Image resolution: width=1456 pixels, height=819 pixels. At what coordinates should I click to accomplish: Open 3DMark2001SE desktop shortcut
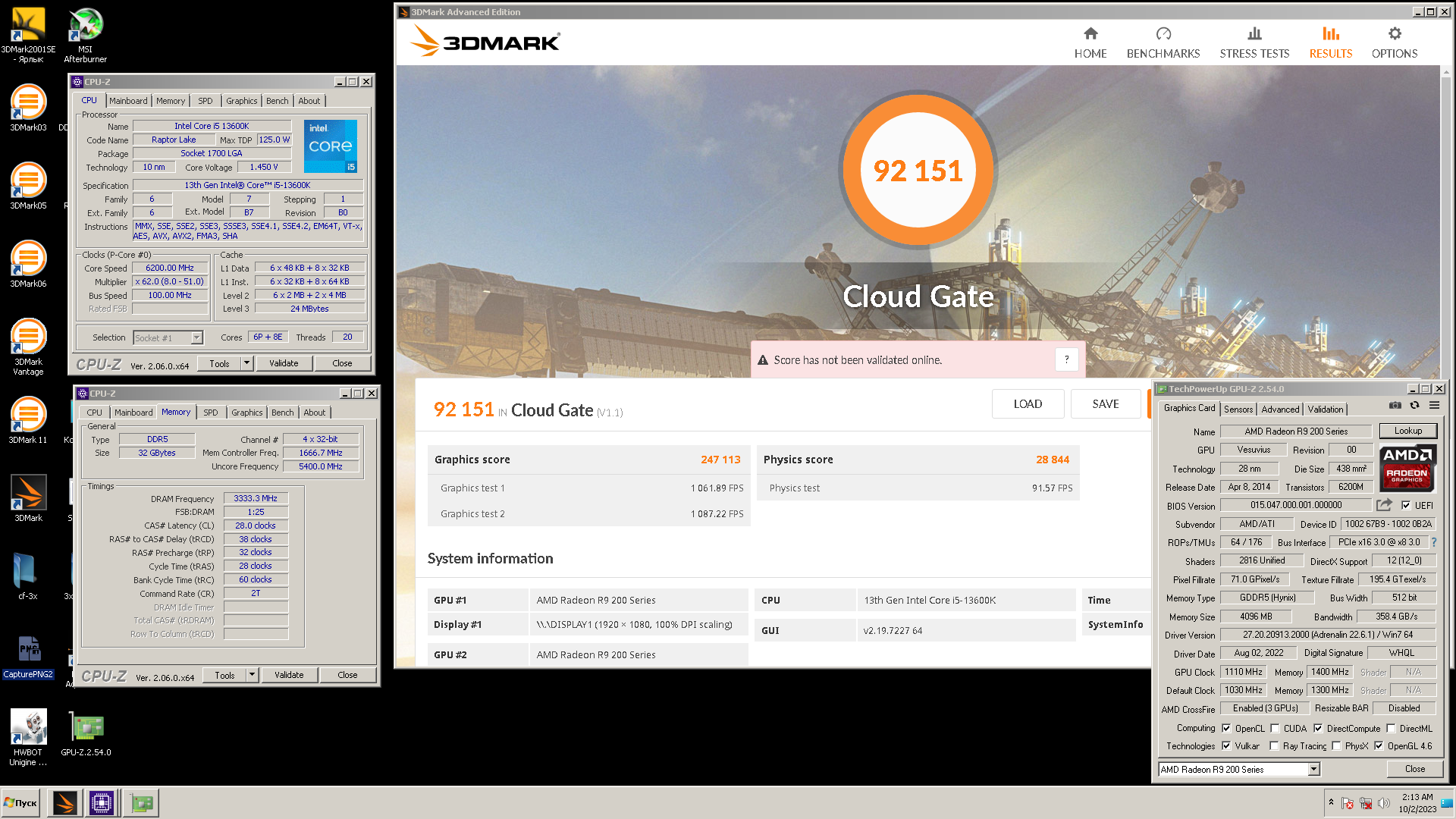point(28,36)
